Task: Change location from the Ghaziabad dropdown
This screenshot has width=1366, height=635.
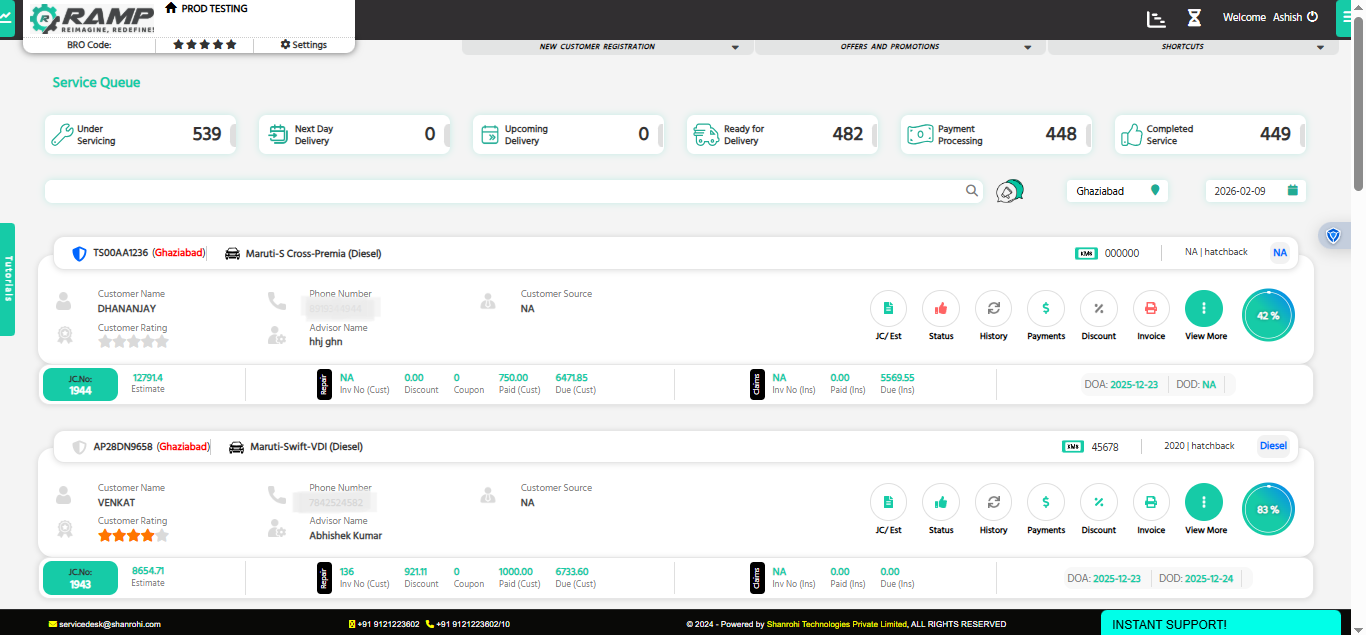Action: point(1117,190)
